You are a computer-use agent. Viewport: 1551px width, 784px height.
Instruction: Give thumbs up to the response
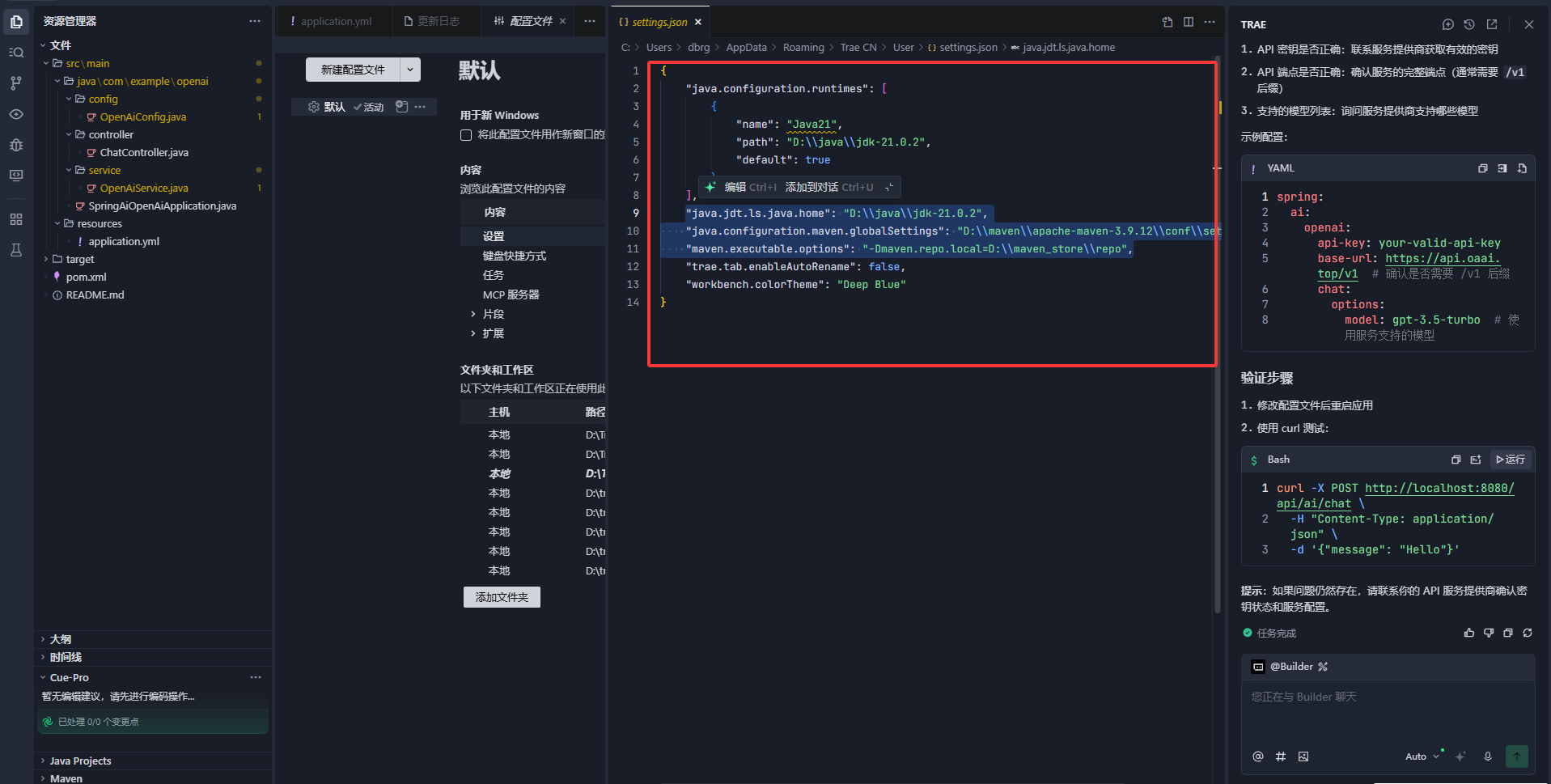click(x=1469, y=633)
